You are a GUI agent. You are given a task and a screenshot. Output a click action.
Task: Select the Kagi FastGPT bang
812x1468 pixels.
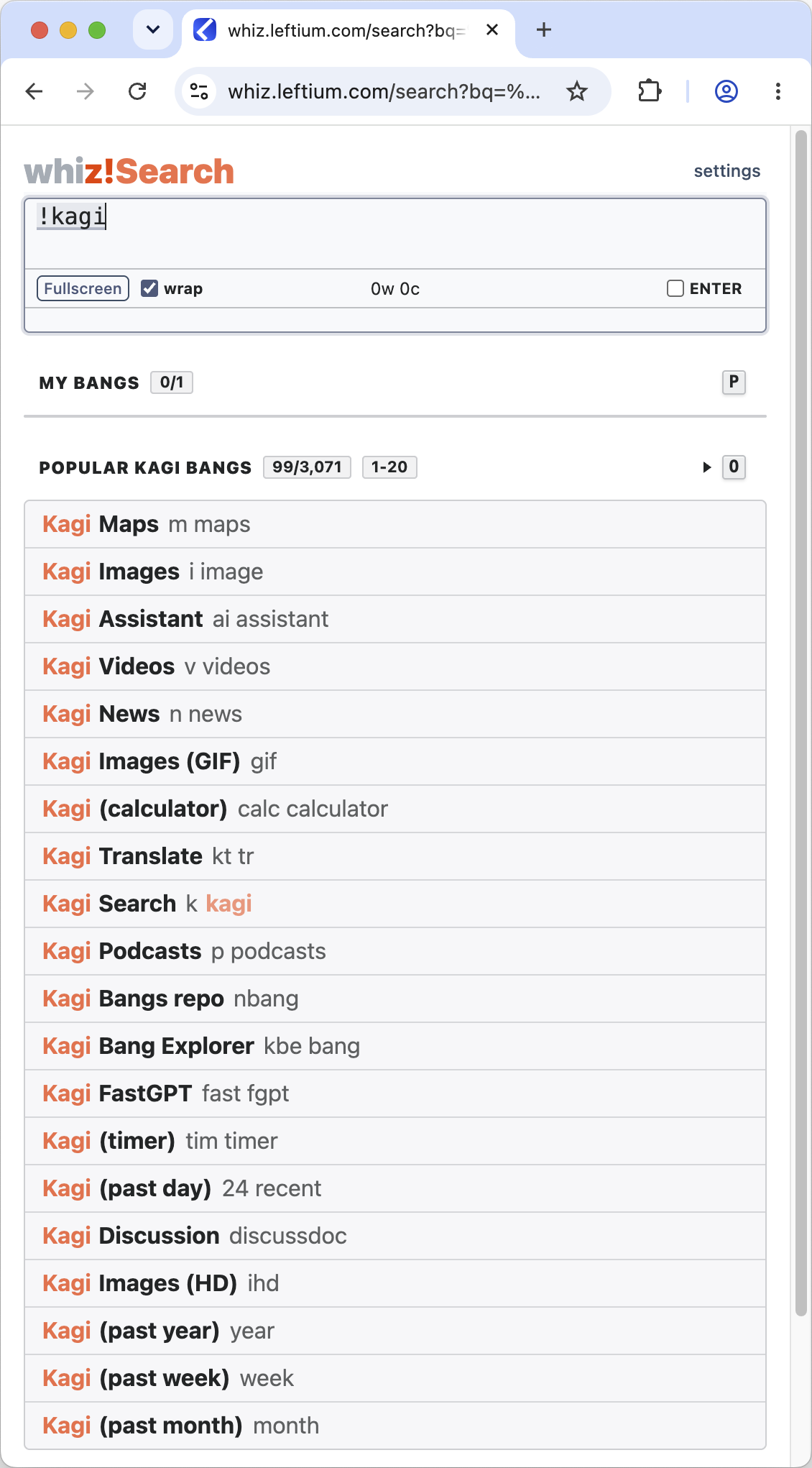[x=395, y=1093]
